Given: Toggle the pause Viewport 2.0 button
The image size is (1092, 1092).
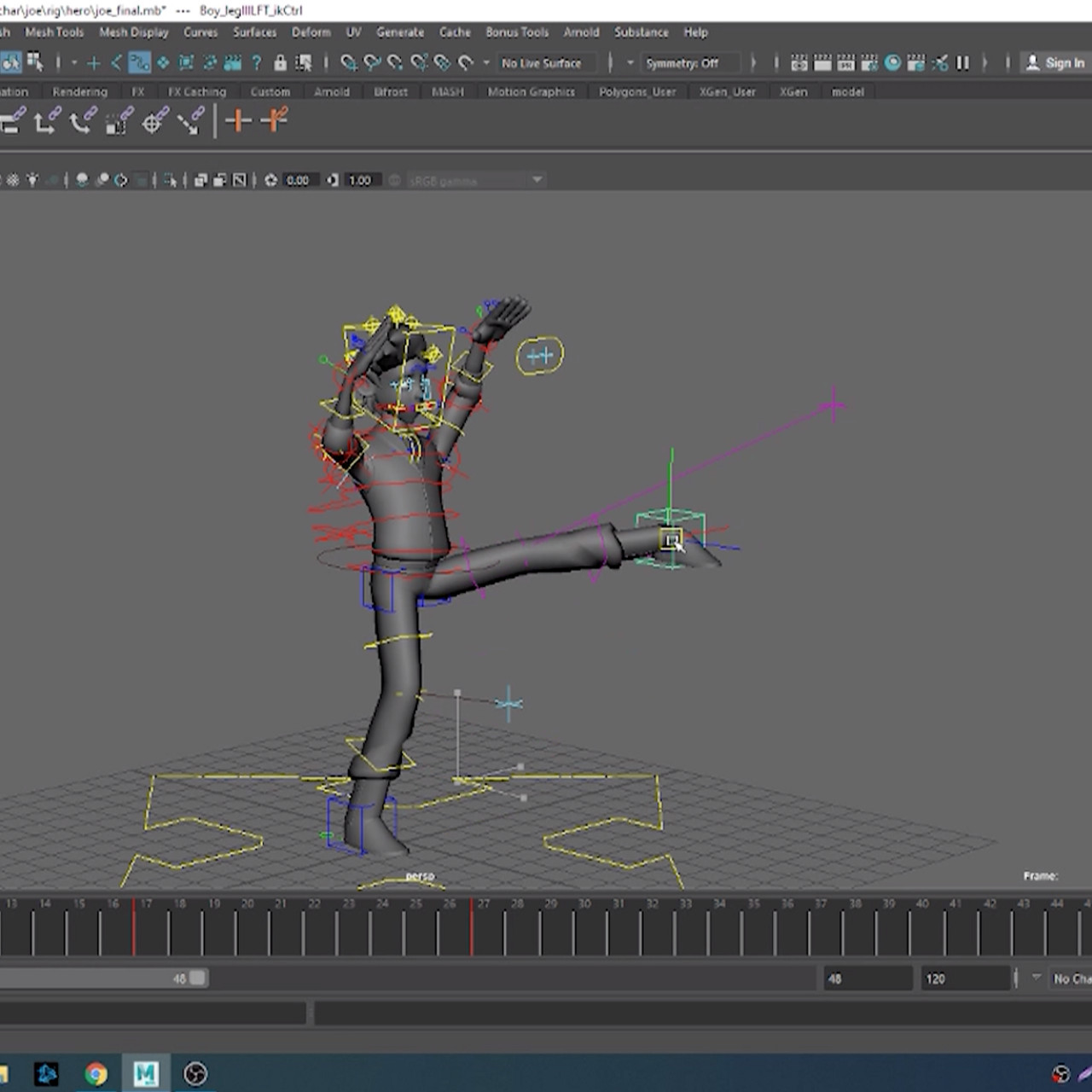Looking at the screenshot, I should coord(962,62).
